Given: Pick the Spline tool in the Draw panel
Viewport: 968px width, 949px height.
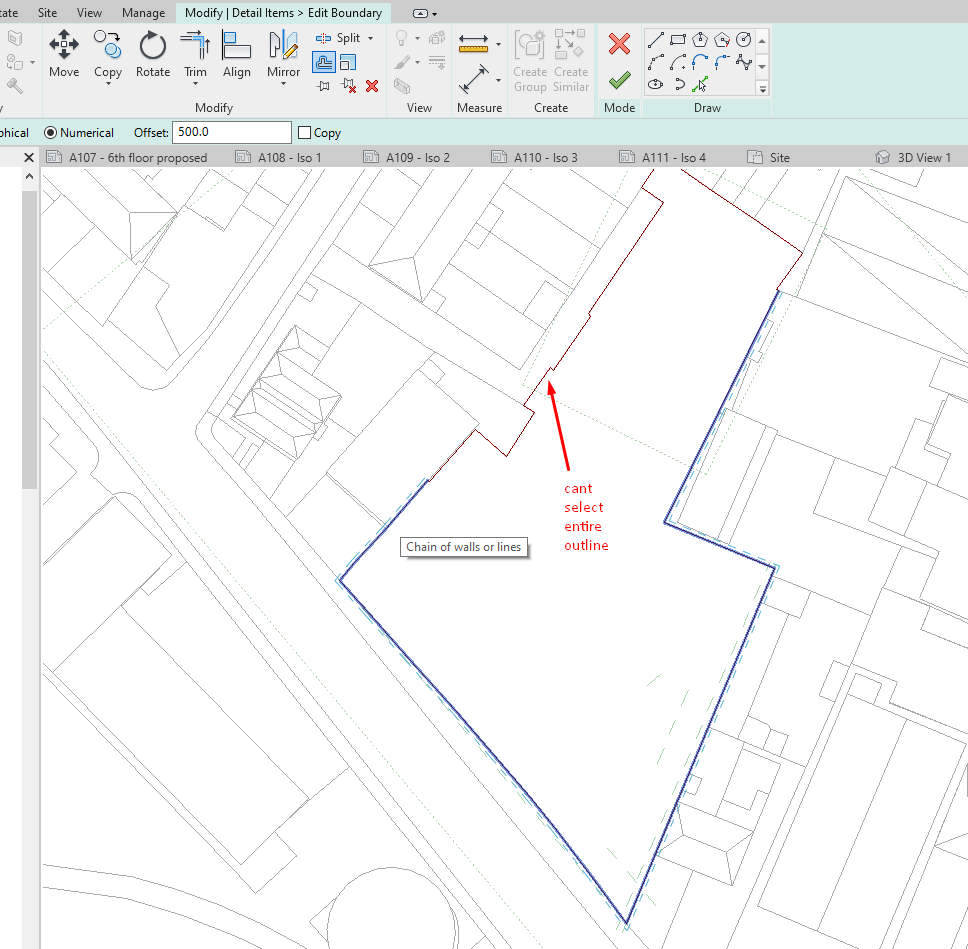Looking at the screenshot, I should [745, 62].
